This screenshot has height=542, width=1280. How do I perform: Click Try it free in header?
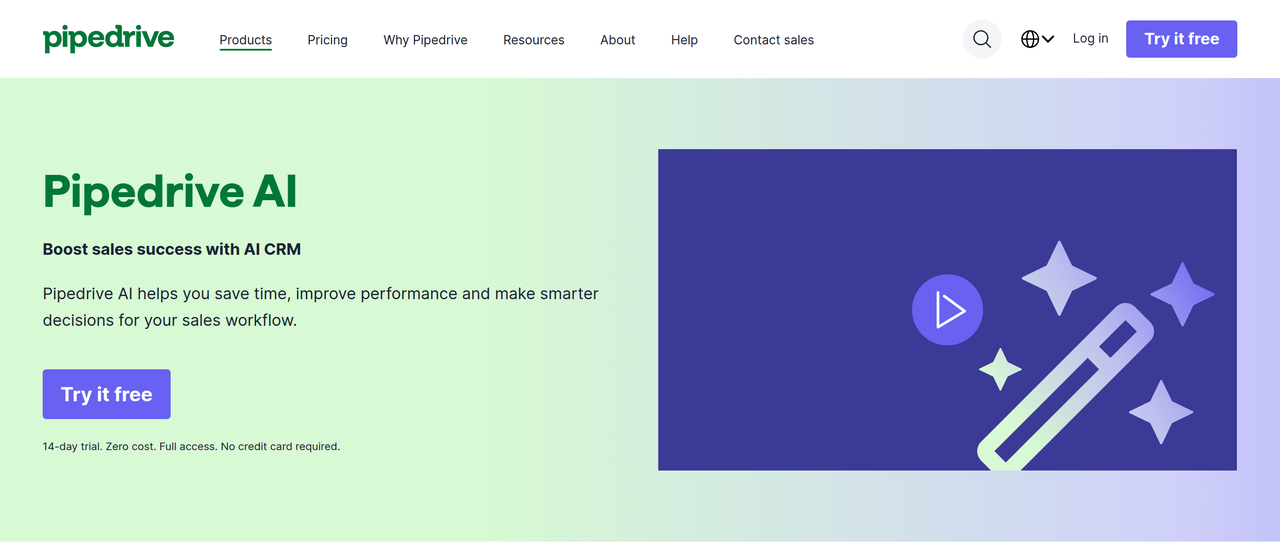1181,39
